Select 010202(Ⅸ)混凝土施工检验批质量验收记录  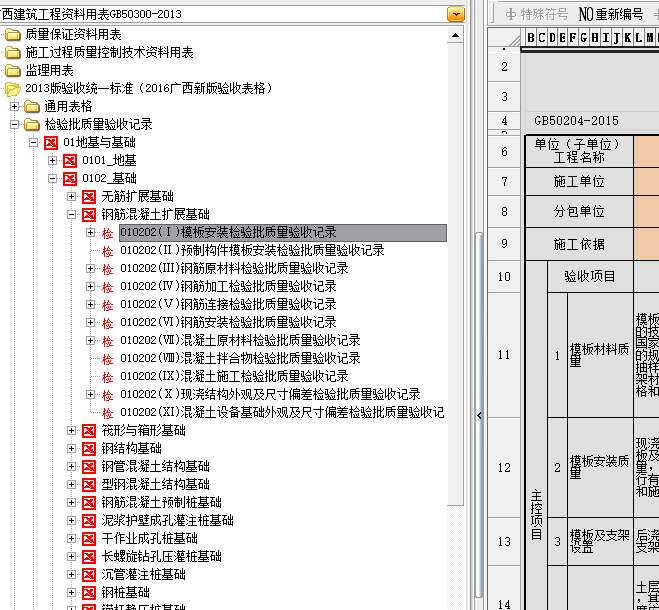[228, 376]
